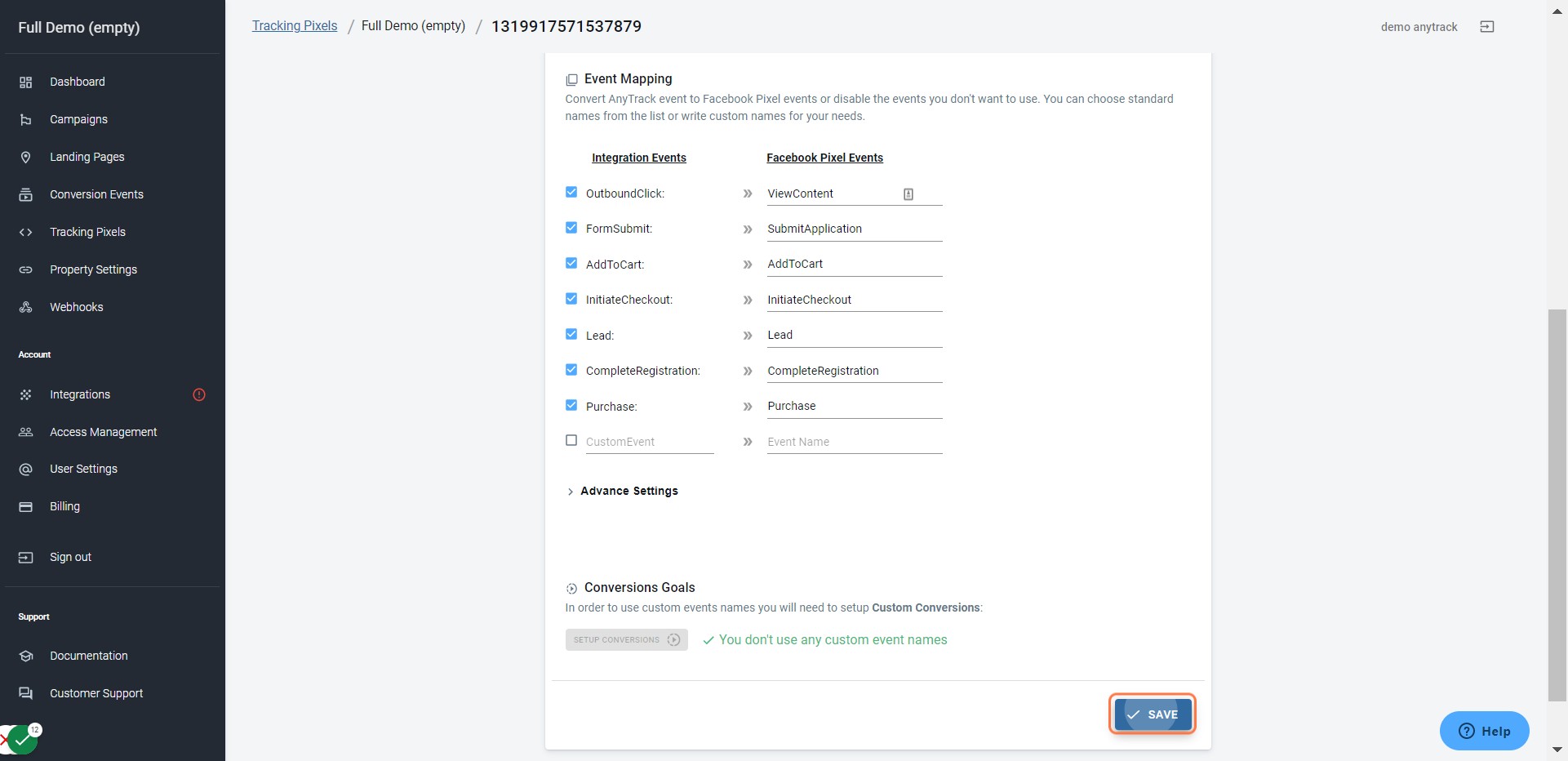The image size is (1568, 761).
Task: Click the Landing Pages pin icon
Action: pos(25,157)
